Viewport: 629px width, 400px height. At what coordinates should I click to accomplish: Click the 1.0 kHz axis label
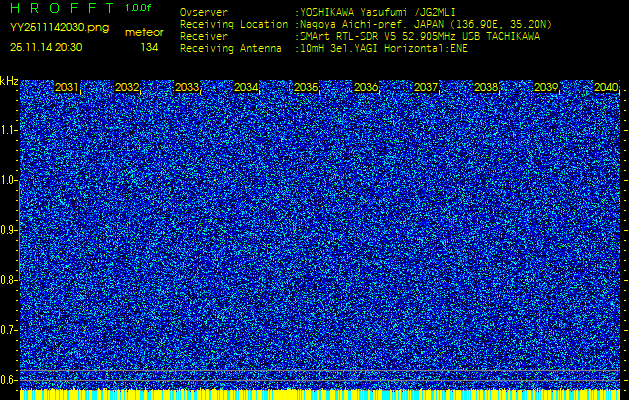point(8,181)
